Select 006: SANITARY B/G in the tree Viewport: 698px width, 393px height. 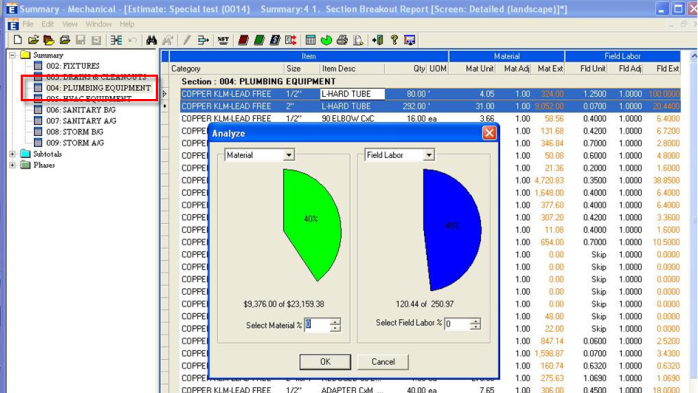[81, 110]
